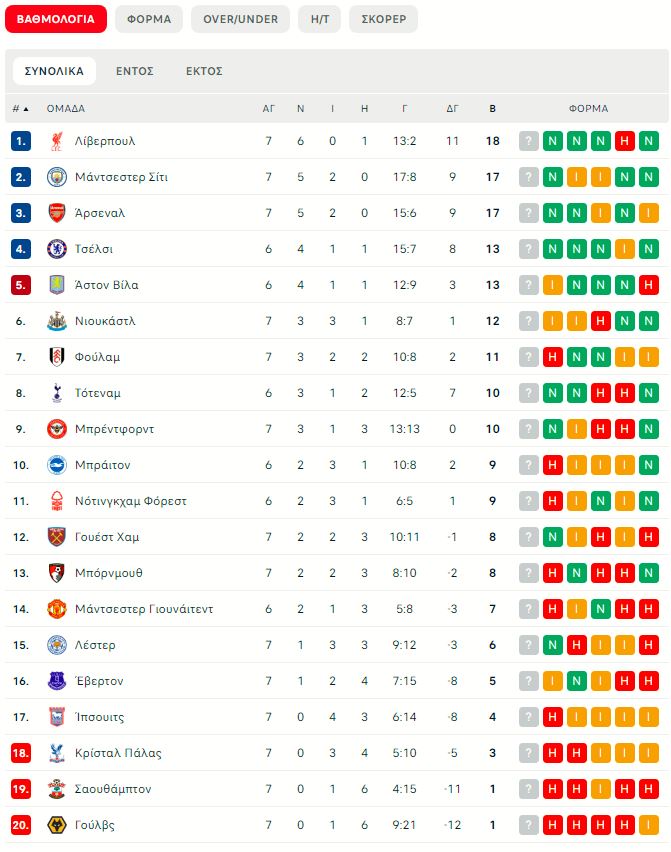Click the Wolves crest icon
This screenshot has height=852, width=671.
[x=56, y=825]
